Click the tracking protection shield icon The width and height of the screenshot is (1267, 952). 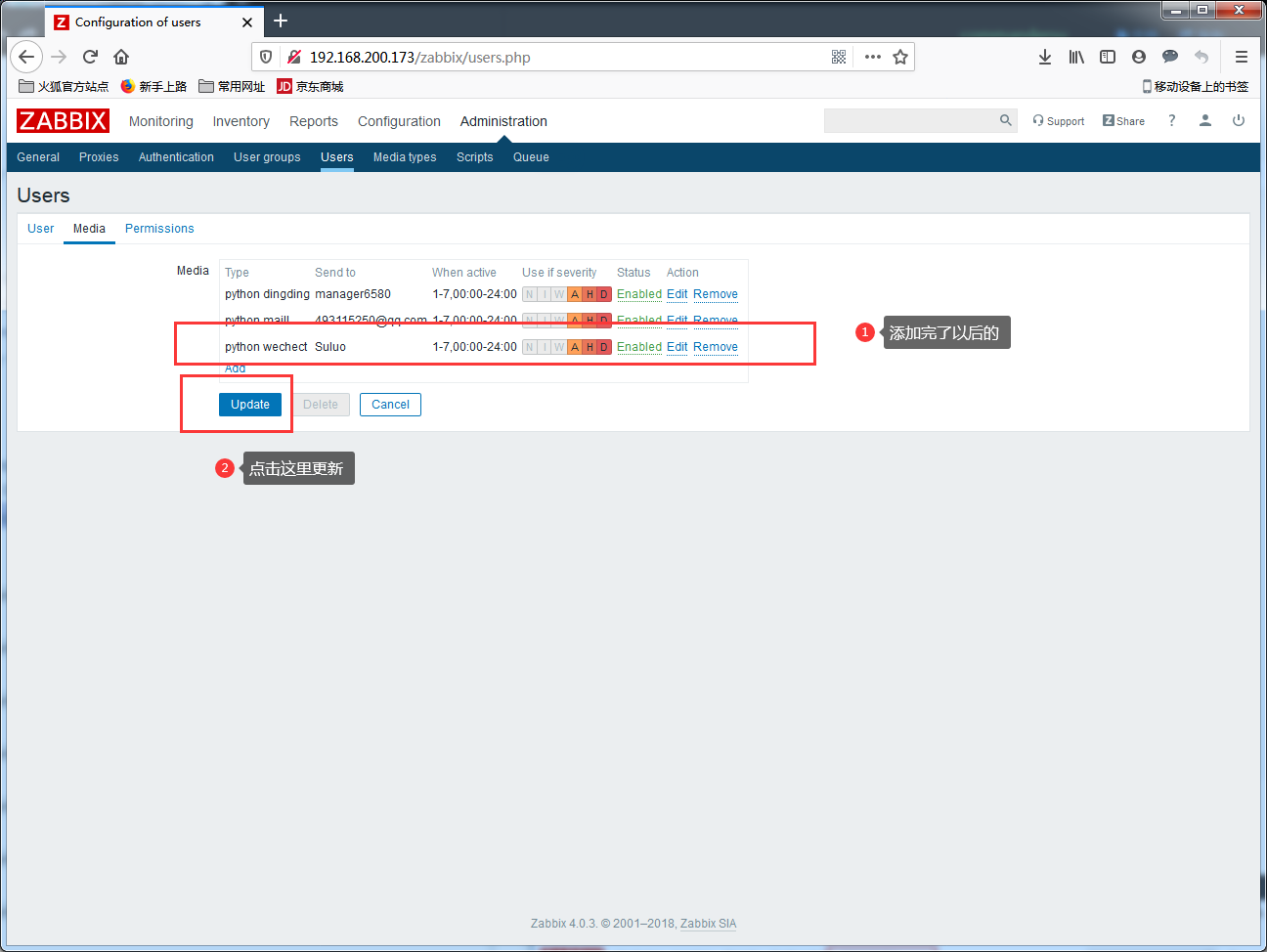click(x=266, y=57)
